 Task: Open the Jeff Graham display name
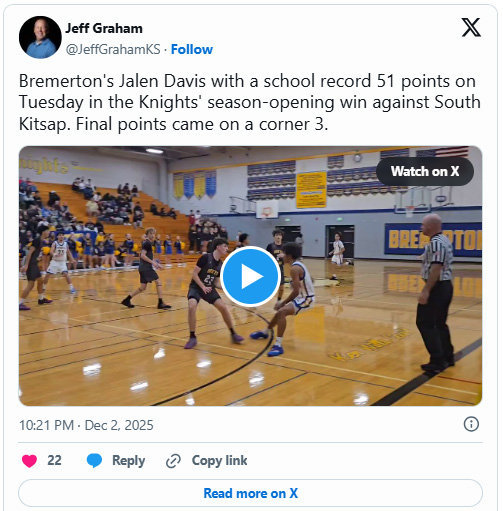(x=104, y=28)
